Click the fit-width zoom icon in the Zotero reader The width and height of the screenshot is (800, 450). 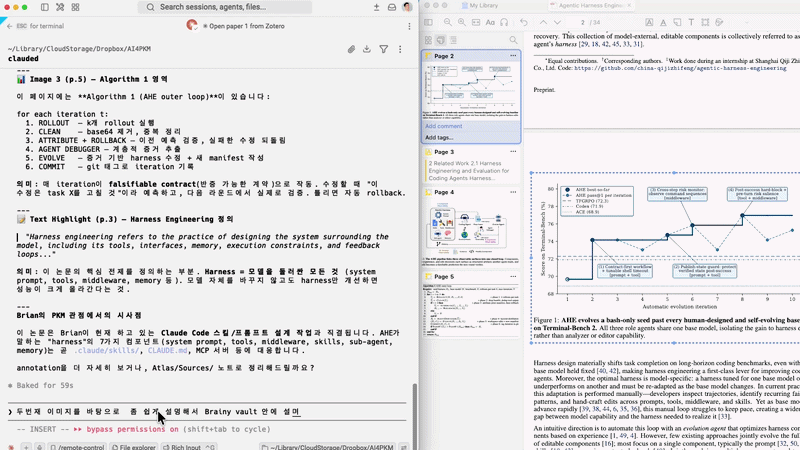coord(476,22)
